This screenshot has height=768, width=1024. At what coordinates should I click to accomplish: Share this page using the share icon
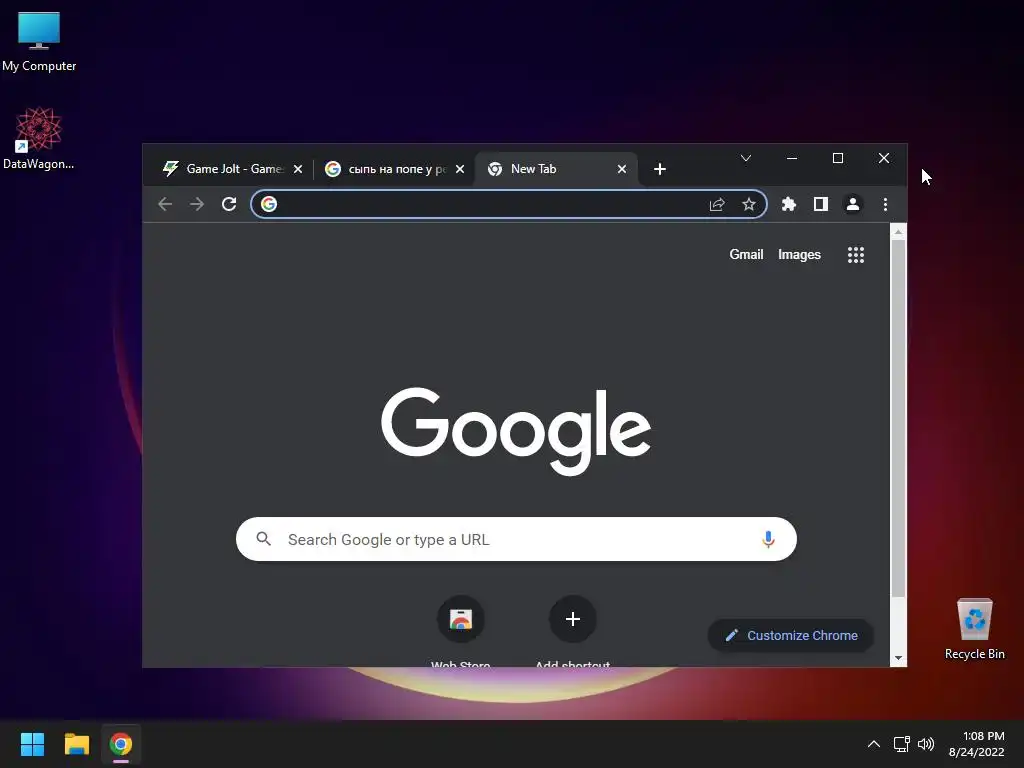coord(717,204)
